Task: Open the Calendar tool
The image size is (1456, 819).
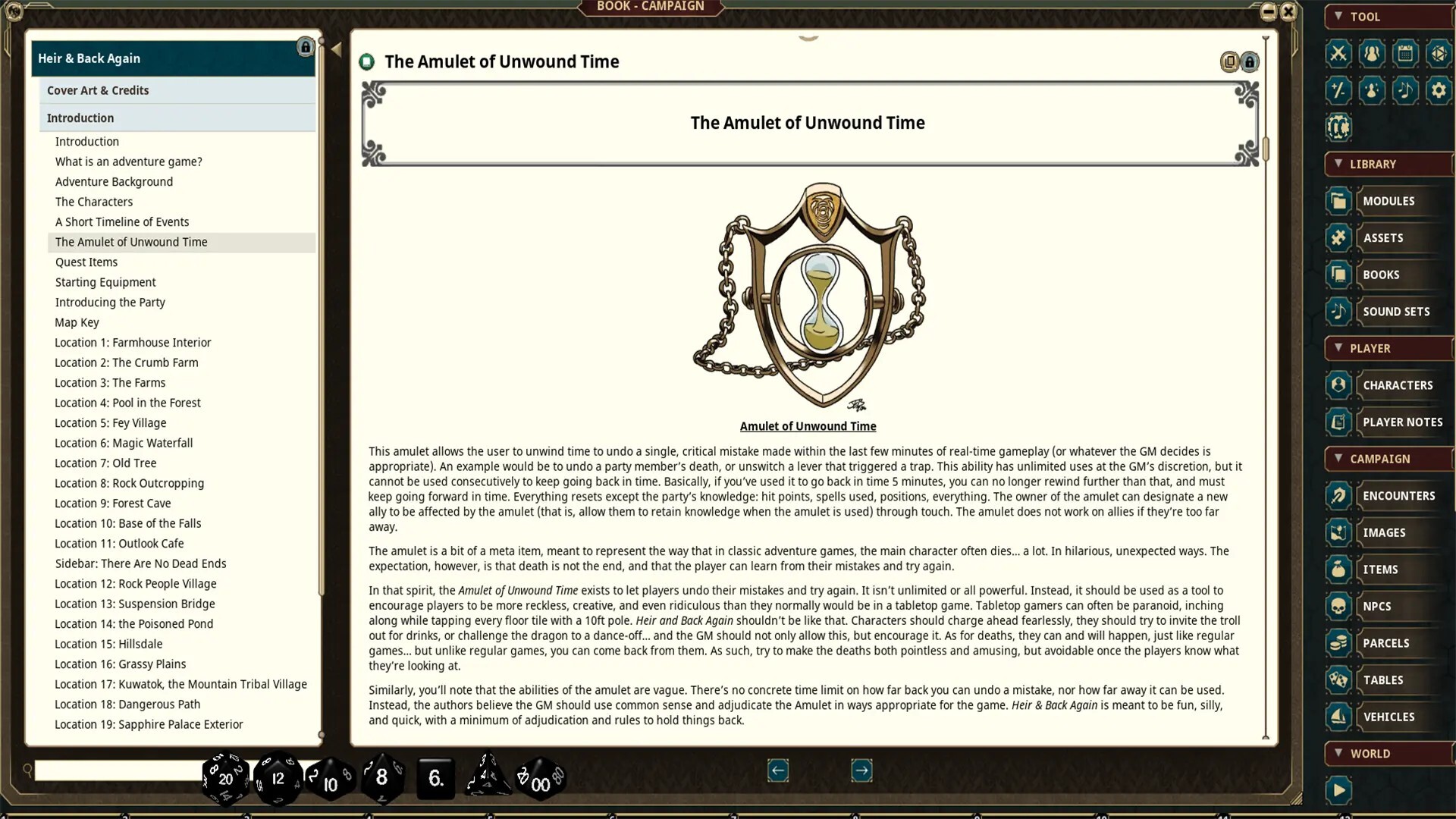Action: (1406, 54)
